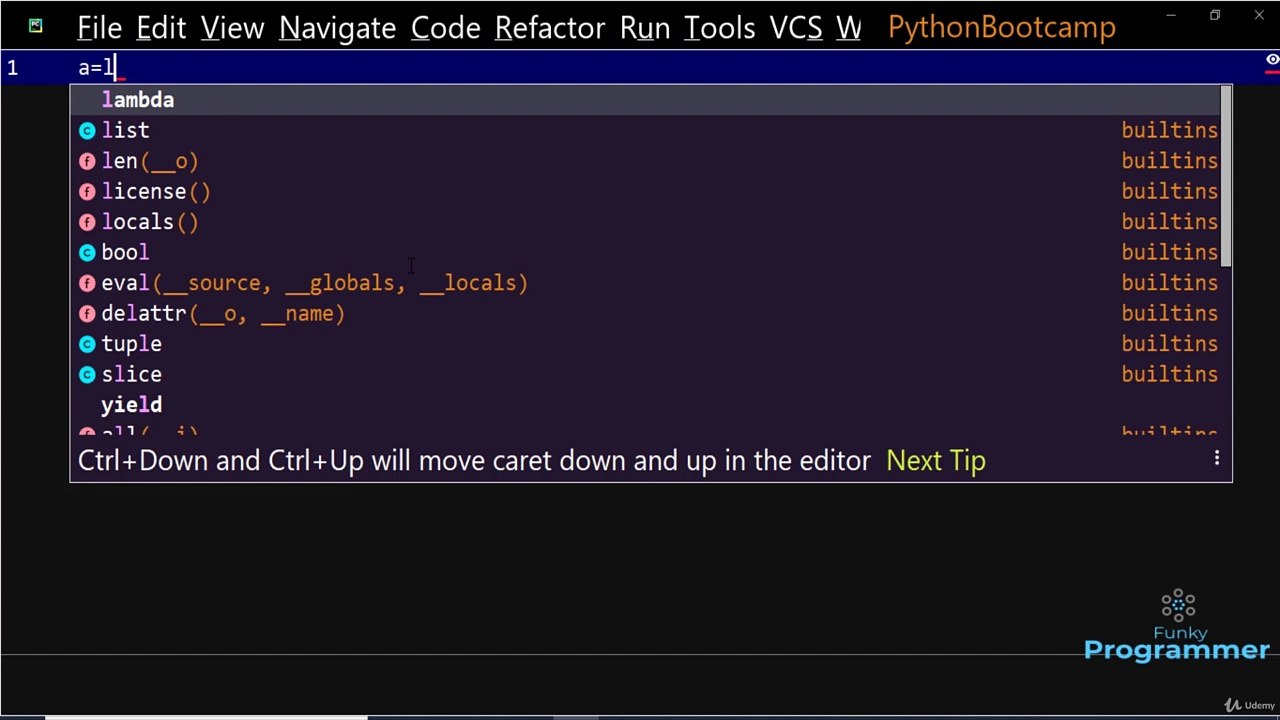Image resolution: width=1280 pixels, height=720 pixels.
Task: Choose the len(__o) function suggestion
Action: 651,161
